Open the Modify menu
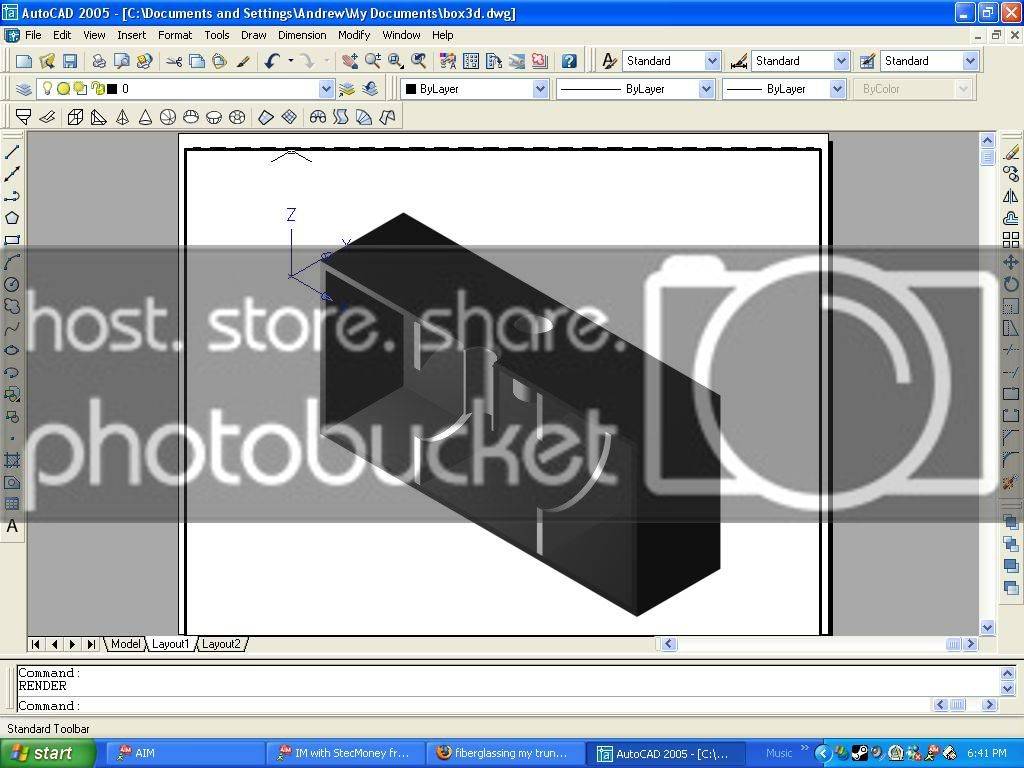Image resolution: width=1024 pixels, height=768 pixels. (354, 35)
